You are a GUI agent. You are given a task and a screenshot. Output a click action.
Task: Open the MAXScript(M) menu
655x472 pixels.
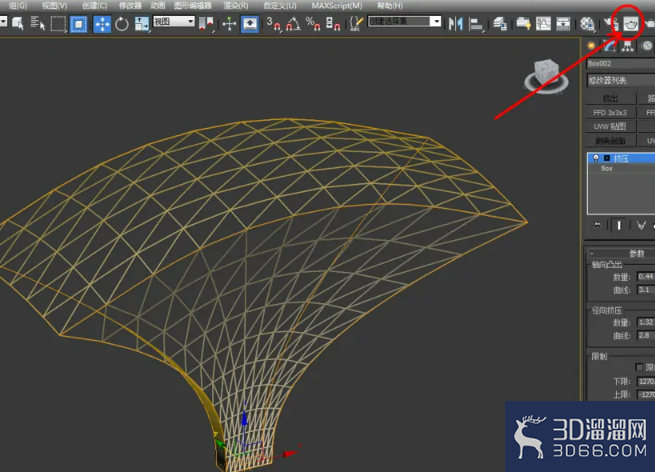pyautogui.click(x=337, y=5)
